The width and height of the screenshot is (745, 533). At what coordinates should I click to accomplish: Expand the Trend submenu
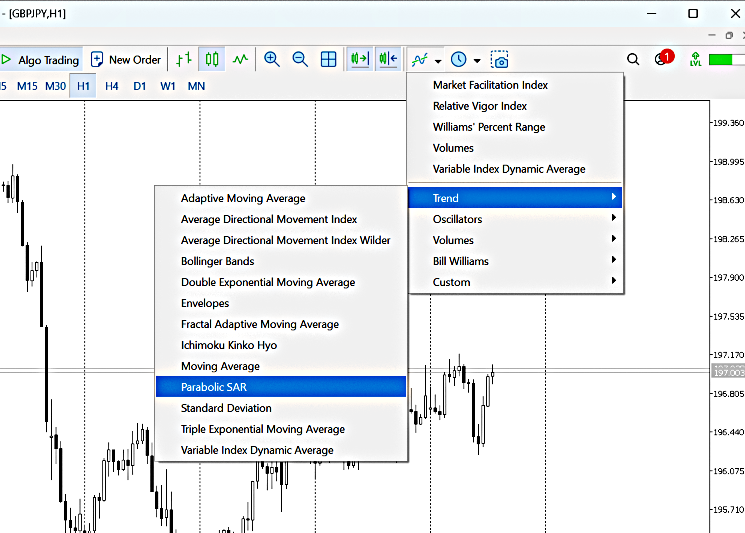tap(515, 197)
